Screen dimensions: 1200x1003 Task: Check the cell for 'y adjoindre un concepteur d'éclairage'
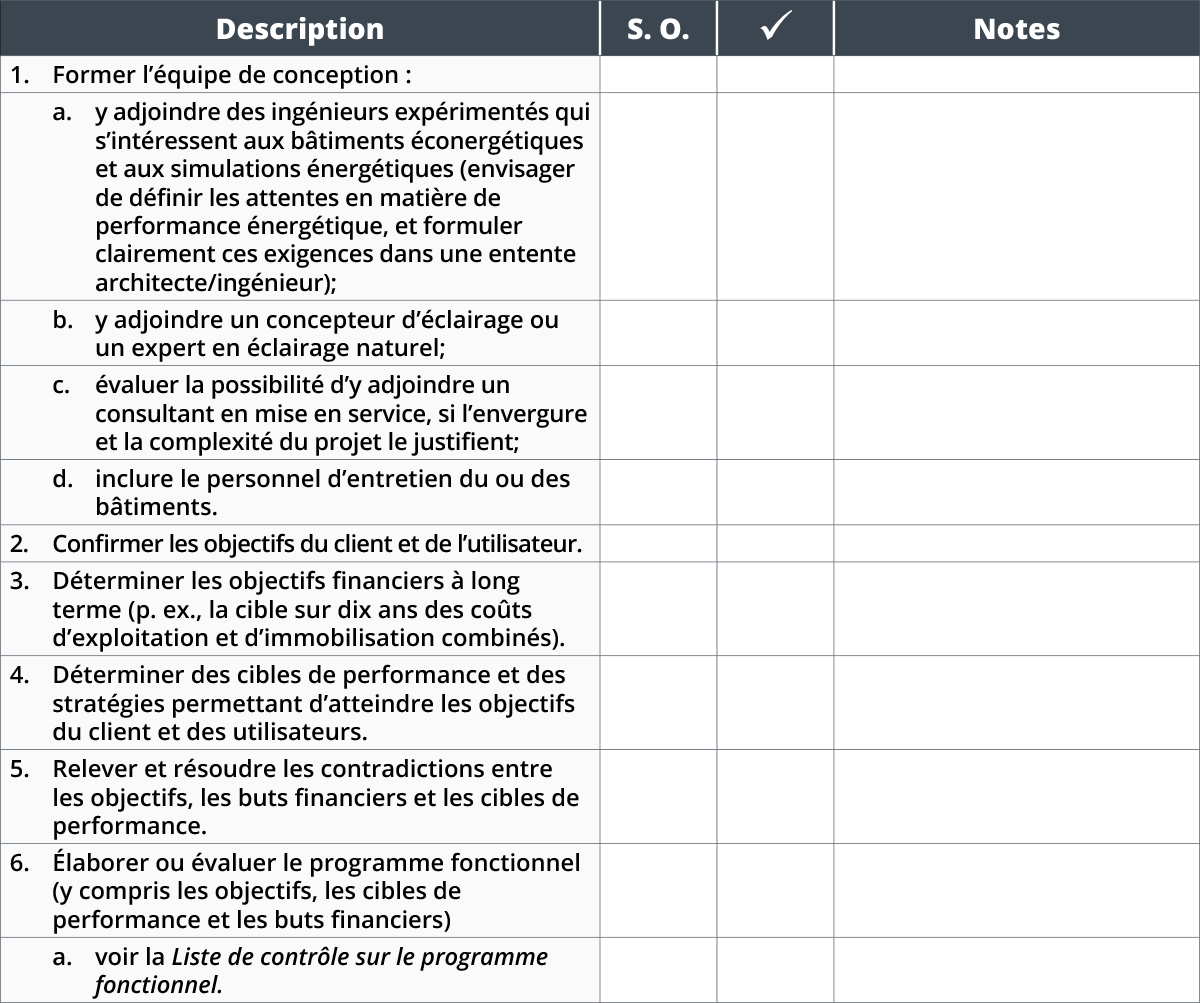coord(775,333)
